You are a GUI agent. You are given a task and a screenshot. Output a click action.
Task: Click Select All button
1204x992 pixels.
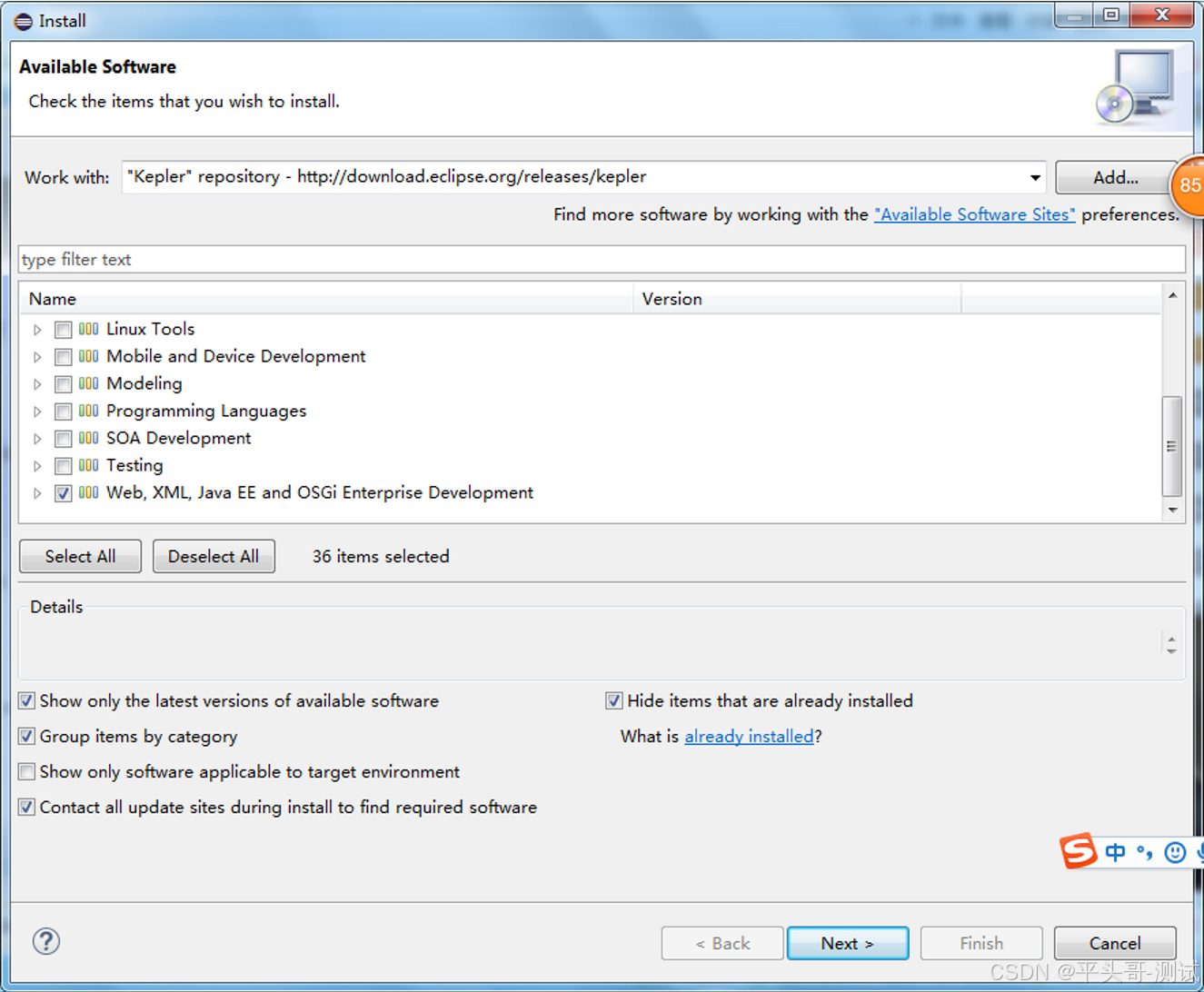(x=80, y=556)
